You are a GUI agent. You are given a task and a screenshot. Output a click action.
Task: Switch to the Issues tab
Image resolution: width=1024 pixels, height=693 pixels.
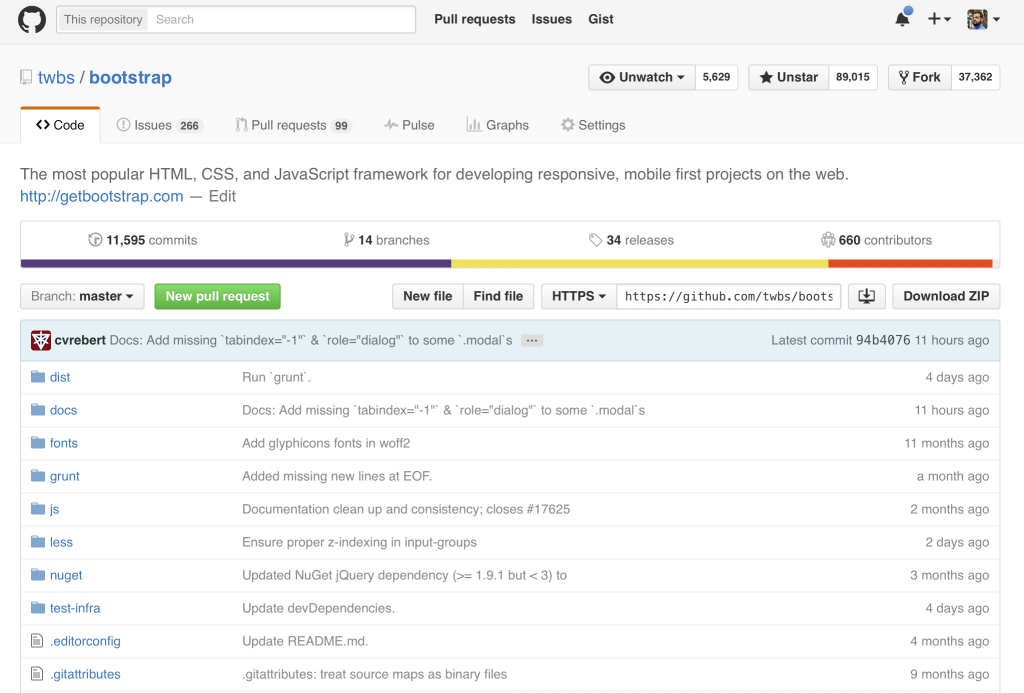pyautogui.click(x=159, y=125)
